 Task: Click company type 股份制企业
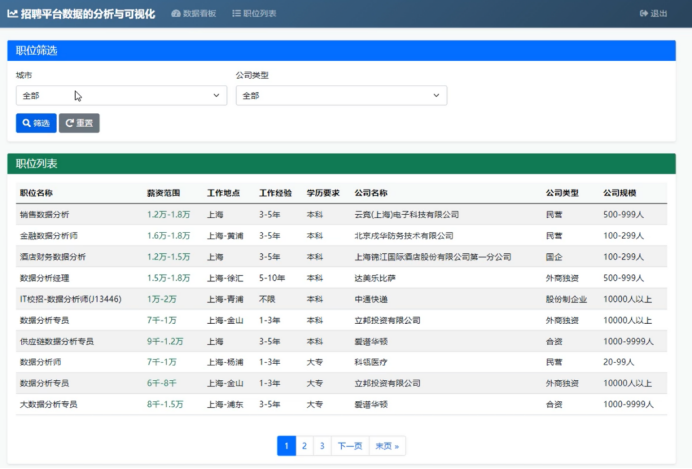tap(566, 299)
